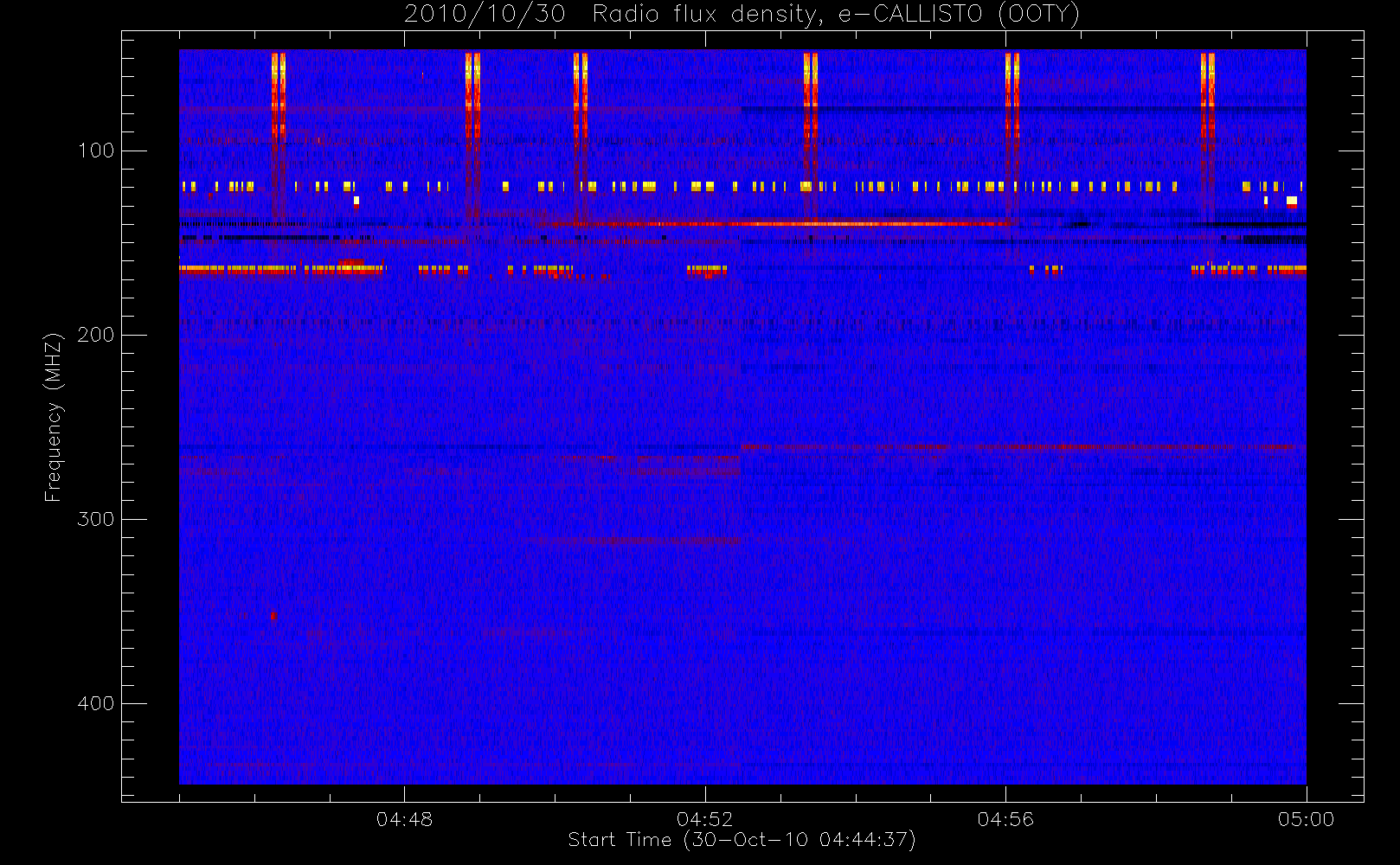
Task: Click the 400 frequency tick label
Action: [96, 703]
